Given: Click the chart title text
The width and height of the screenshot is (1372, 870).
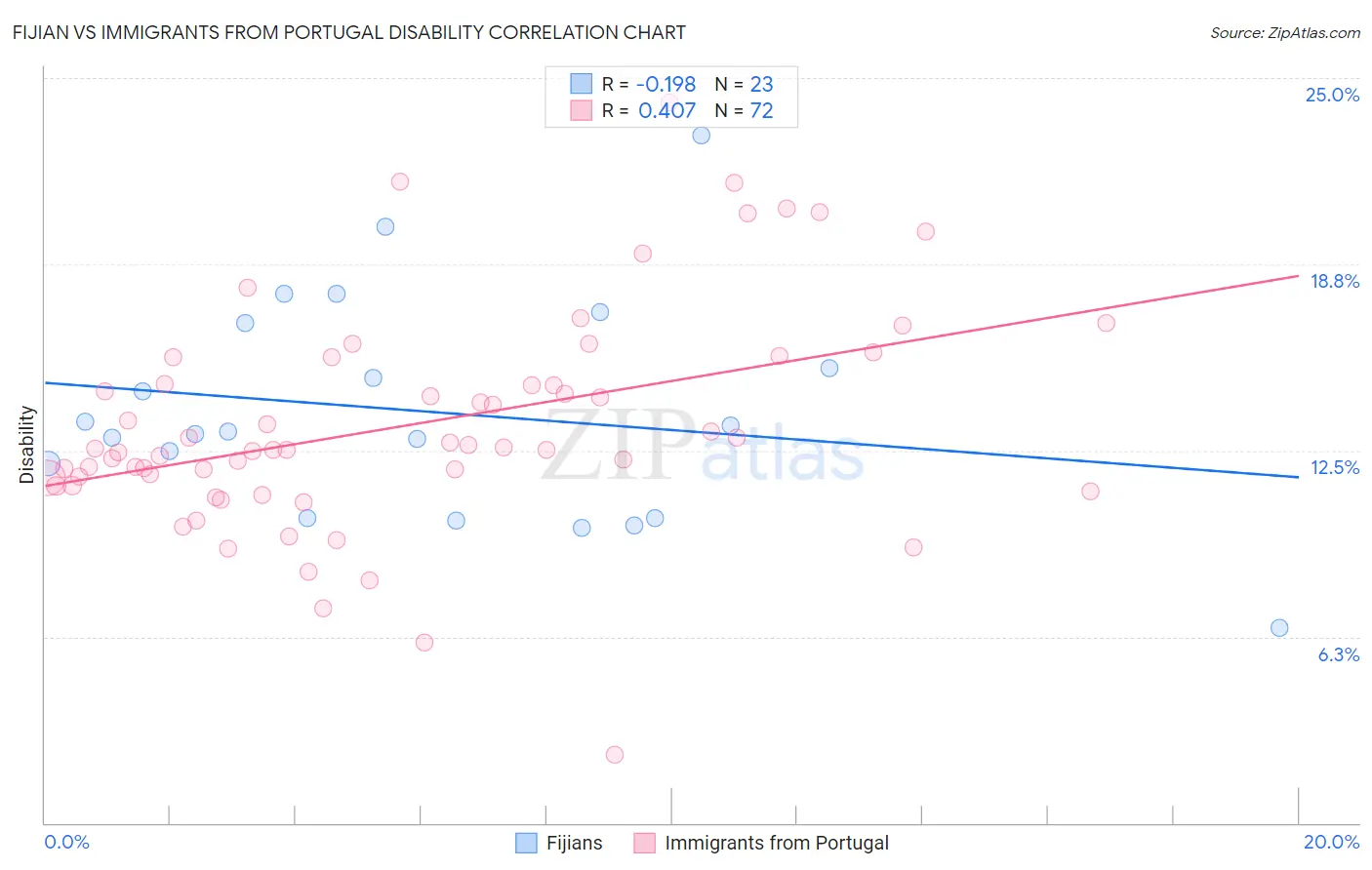Looking at the screenshot, I should [x=349, y=32].
